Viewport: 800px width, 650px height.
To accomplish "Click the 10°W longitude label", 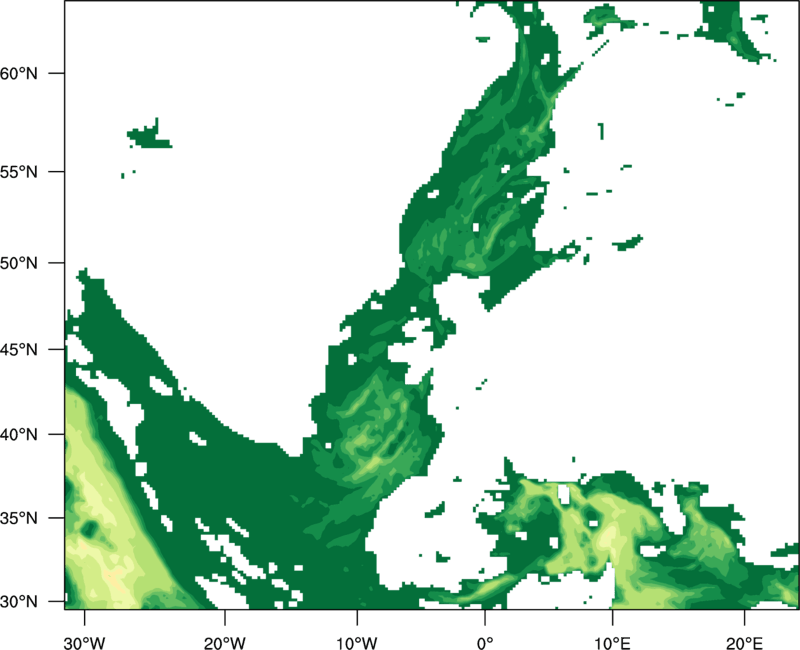I will [x=357, y=643].
